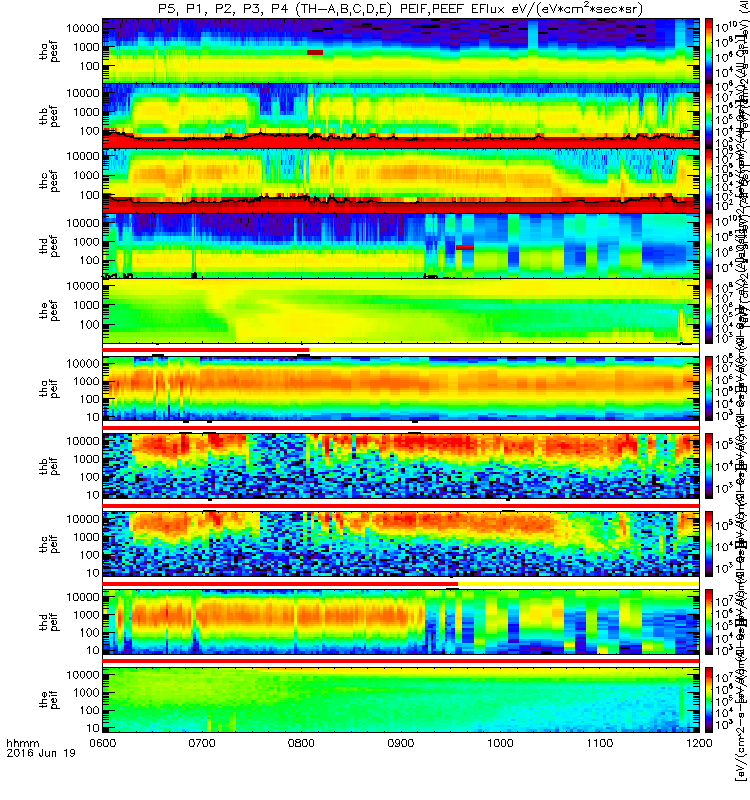Click the color bar beside the the peef panel
Image resolution: width=750 pixels, height=800 pixels.
coord(709,311)
